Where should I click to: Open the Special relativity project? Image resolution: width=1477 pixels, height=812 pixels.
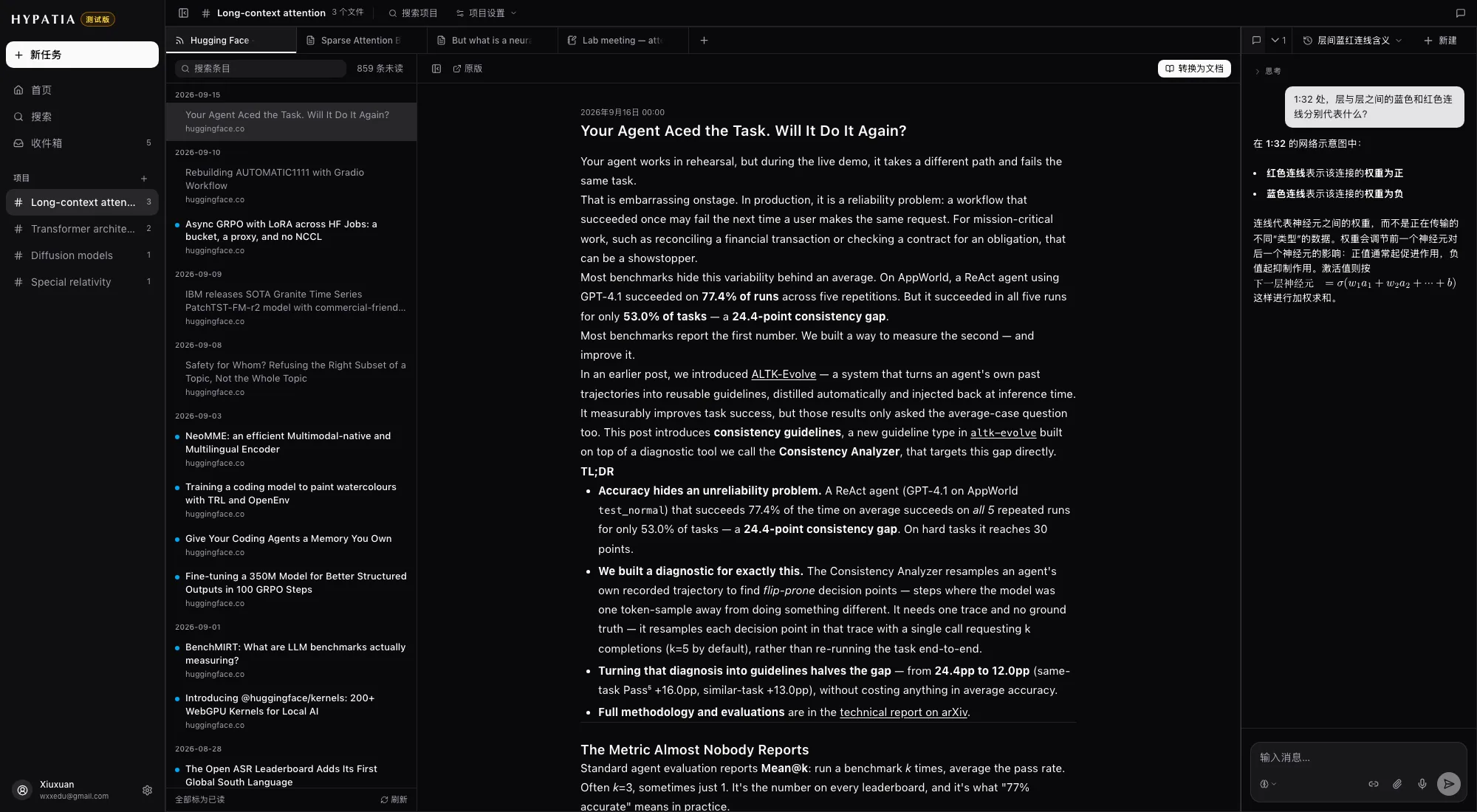[82, 282]
